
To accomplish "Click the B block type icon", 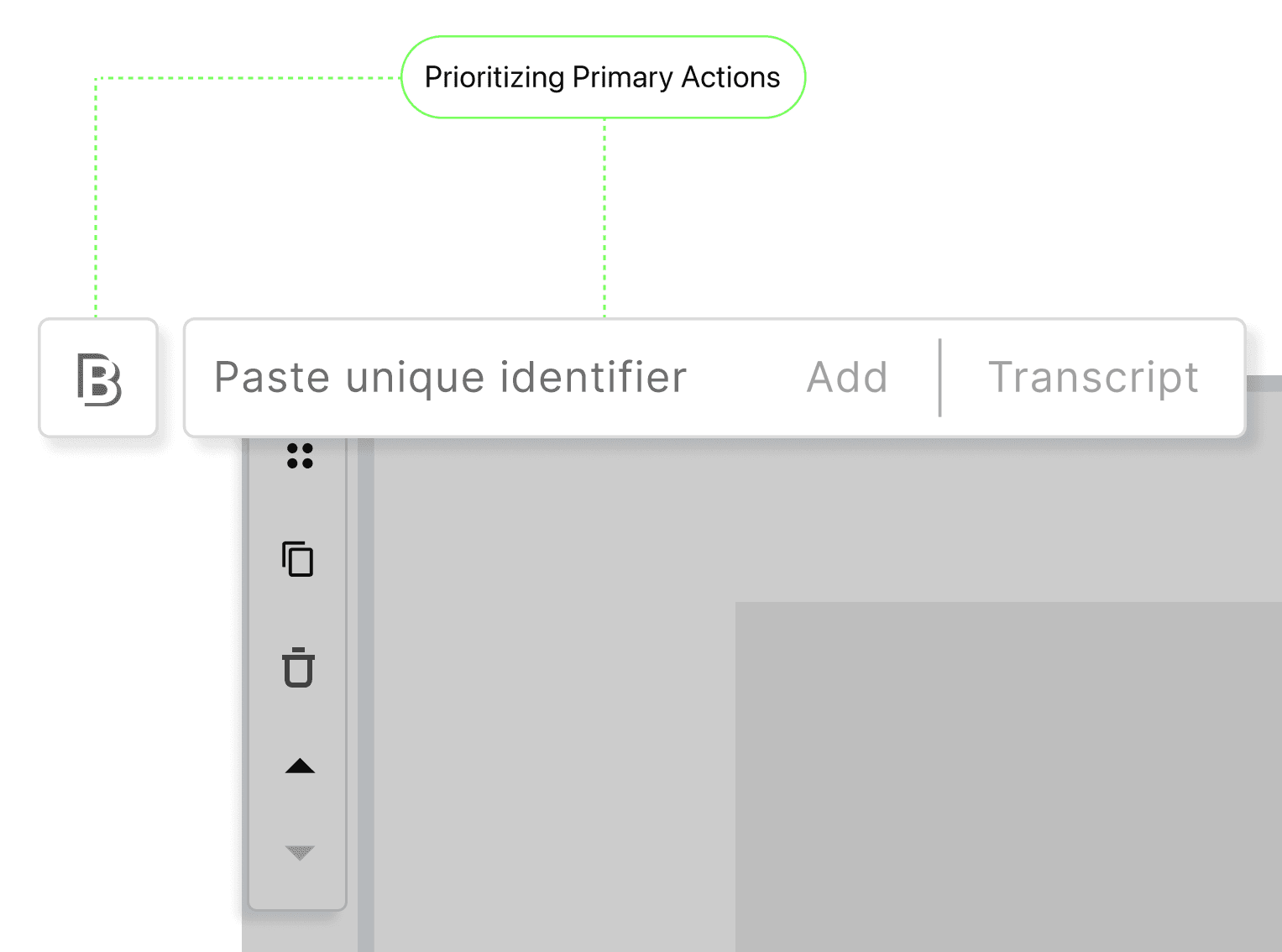I will point(99,379).
